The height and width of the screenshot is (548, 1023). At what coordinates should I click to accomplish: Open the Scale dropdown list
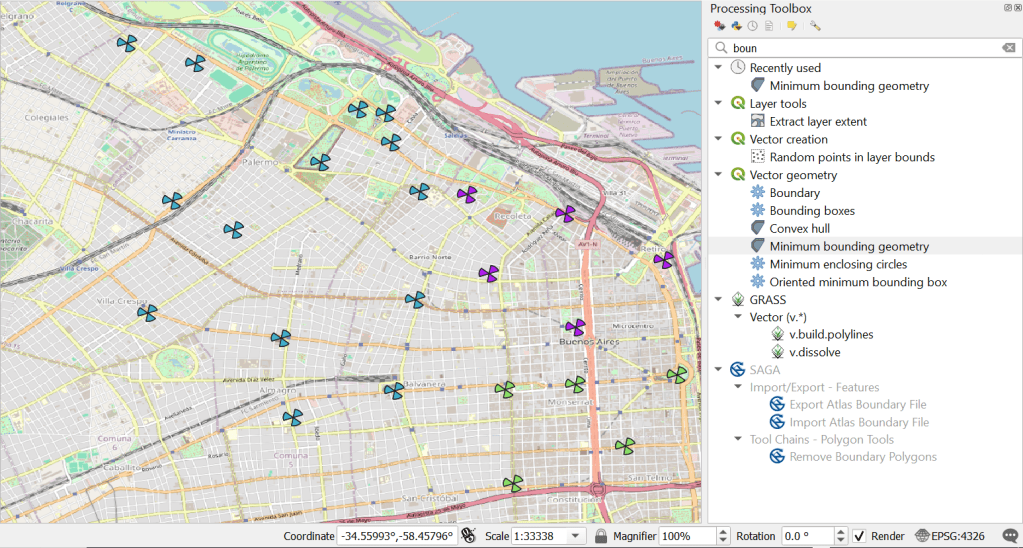coord(575,536)
